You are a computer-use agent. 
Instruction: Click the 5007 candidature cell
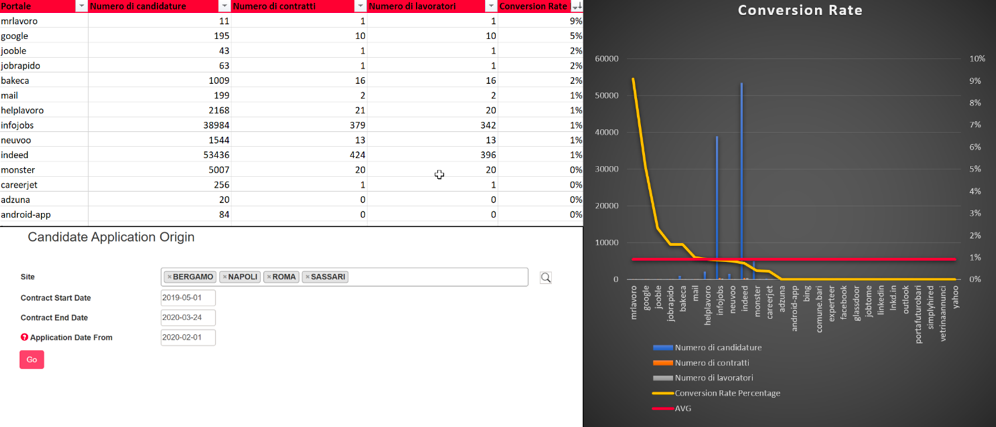160,170
